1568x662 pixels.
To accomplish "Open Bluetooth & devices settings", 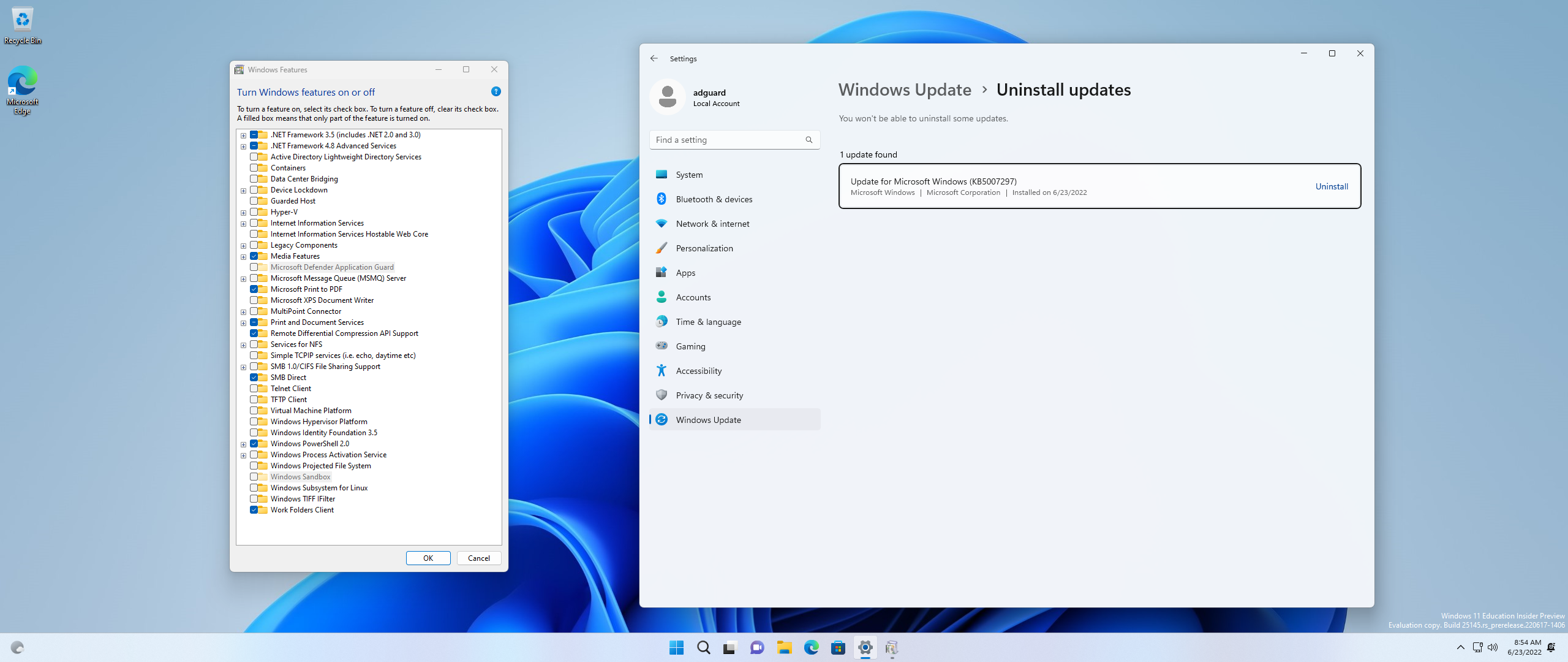I will pos(734,199).
